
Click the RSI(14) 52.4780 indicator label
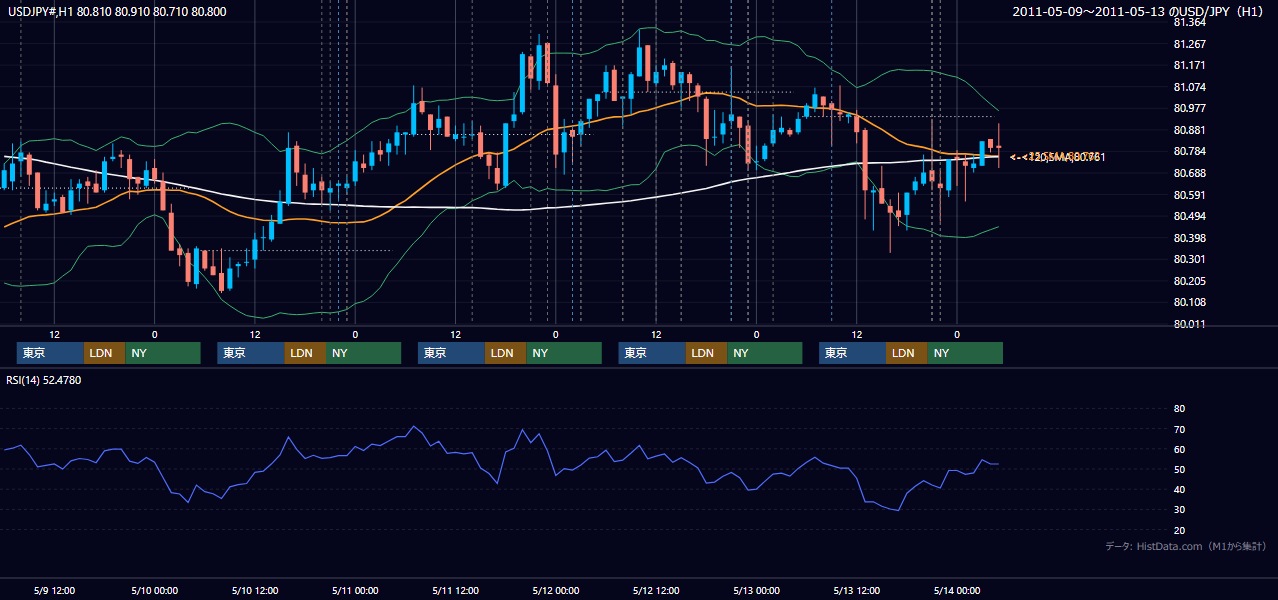tap(43, 380)
